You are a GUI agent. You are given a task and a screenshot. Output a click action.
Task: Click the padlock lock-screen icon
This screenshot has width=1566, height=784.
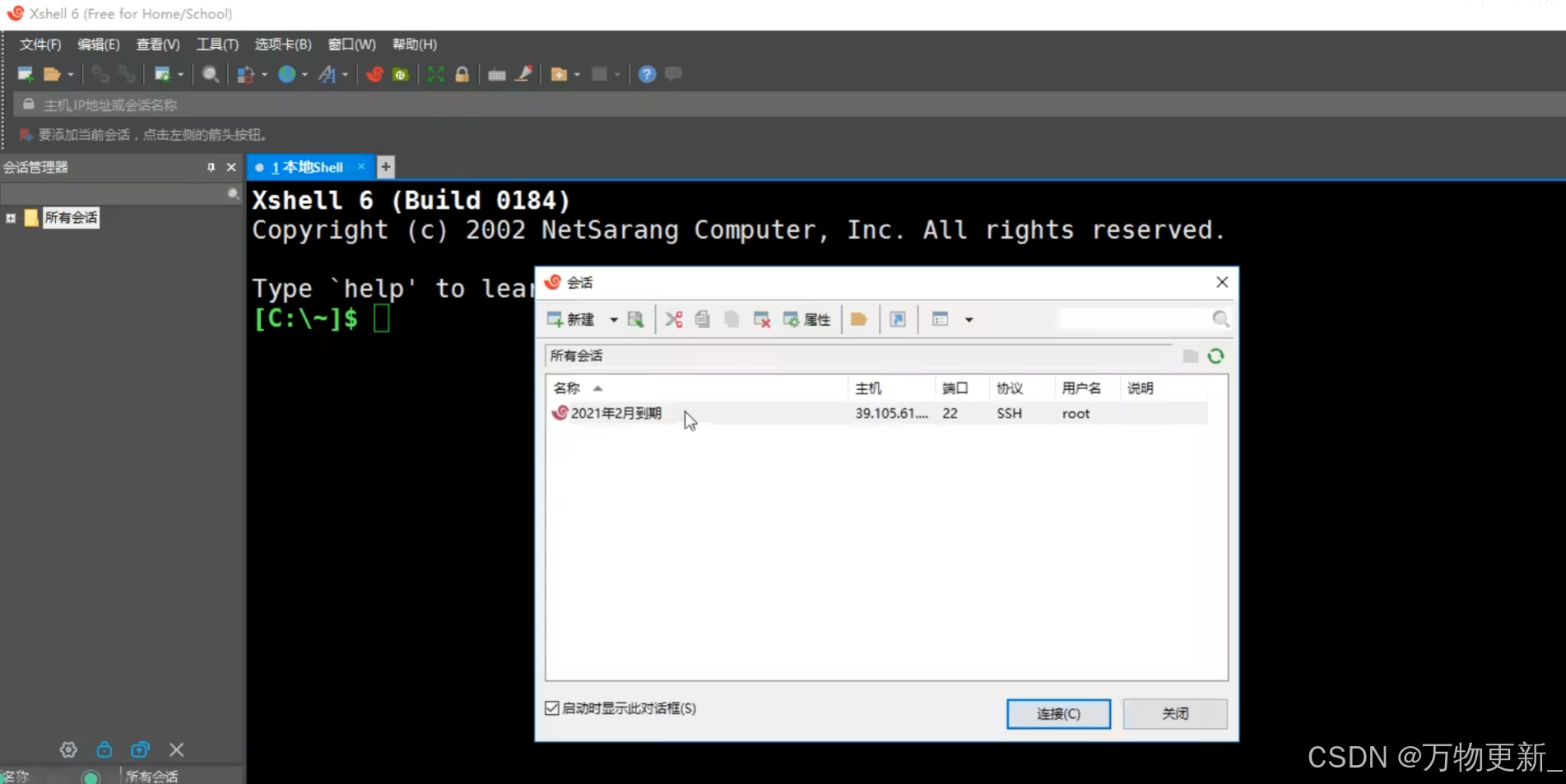coord(462,74)
